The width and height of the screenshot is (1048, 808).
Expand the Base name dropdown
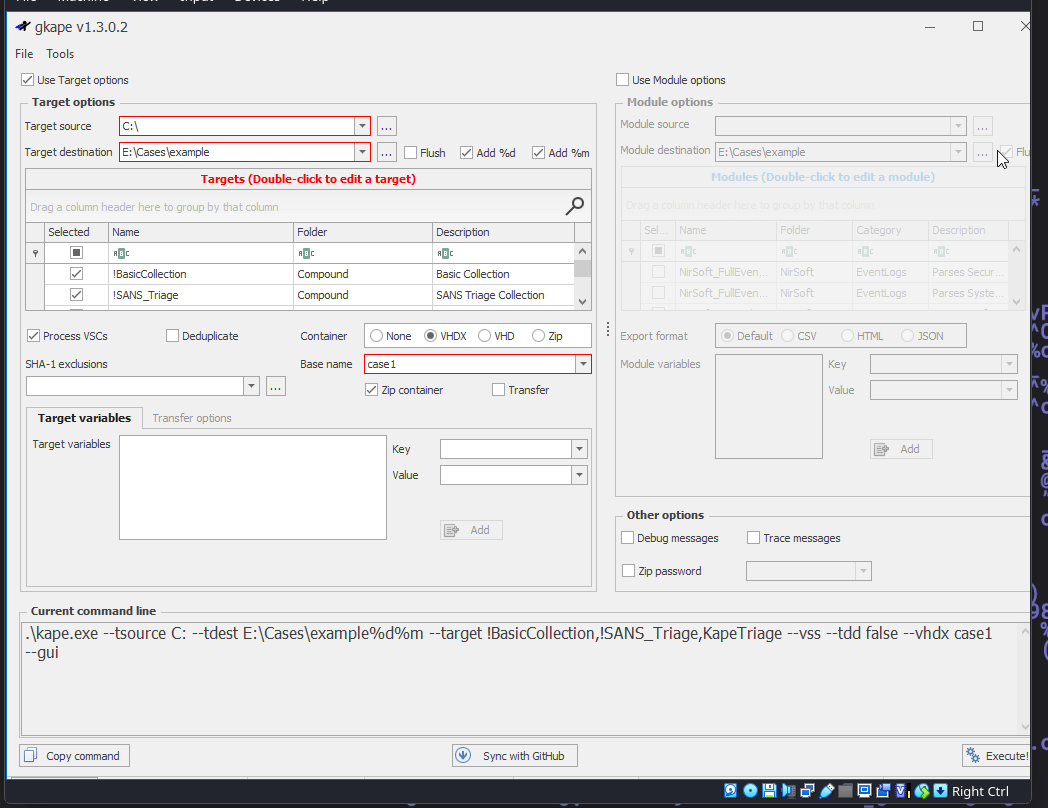[582, 365]
